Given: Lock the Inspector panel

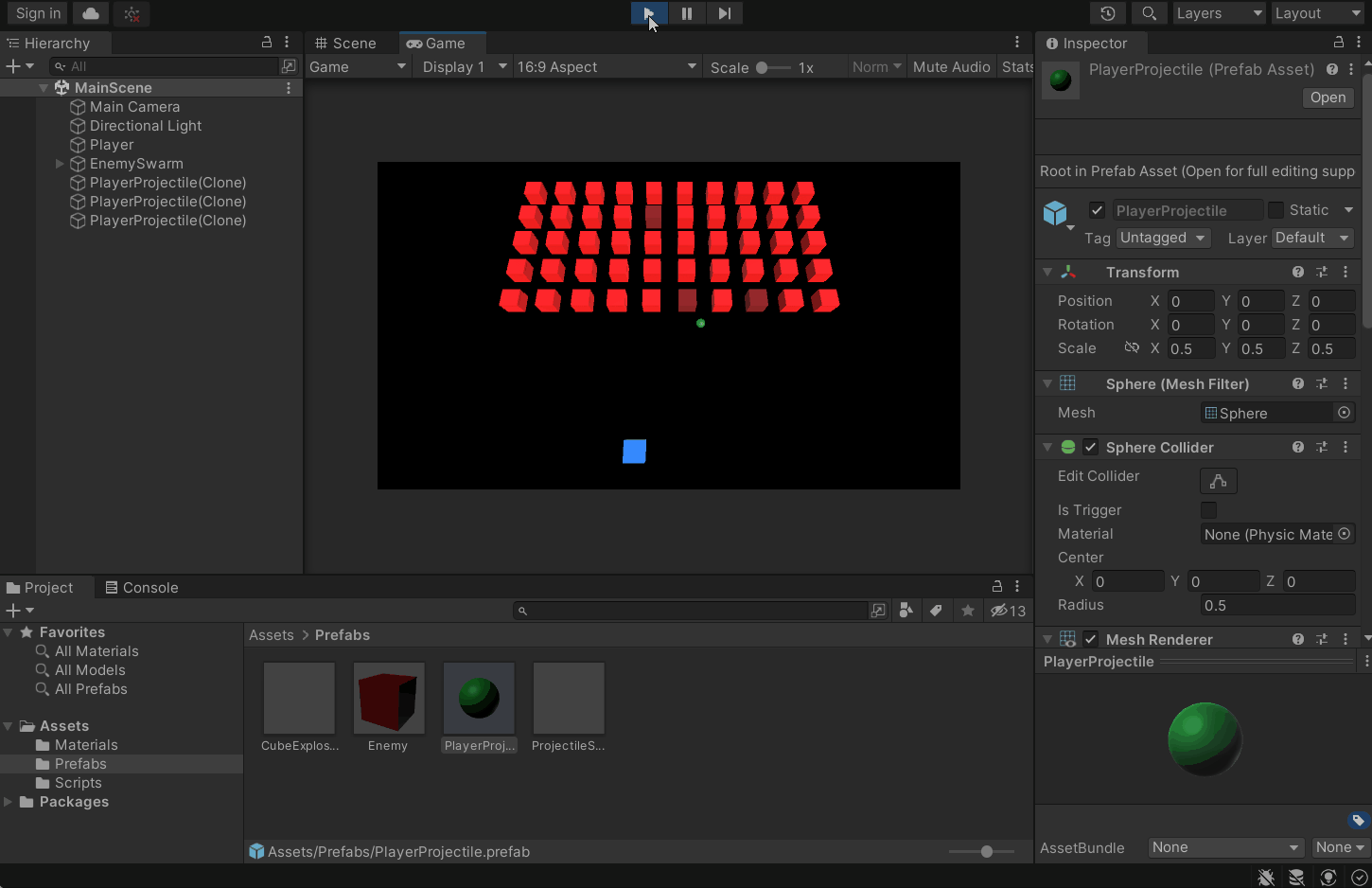Looking at the screenshot, I should pos(1339,43).
